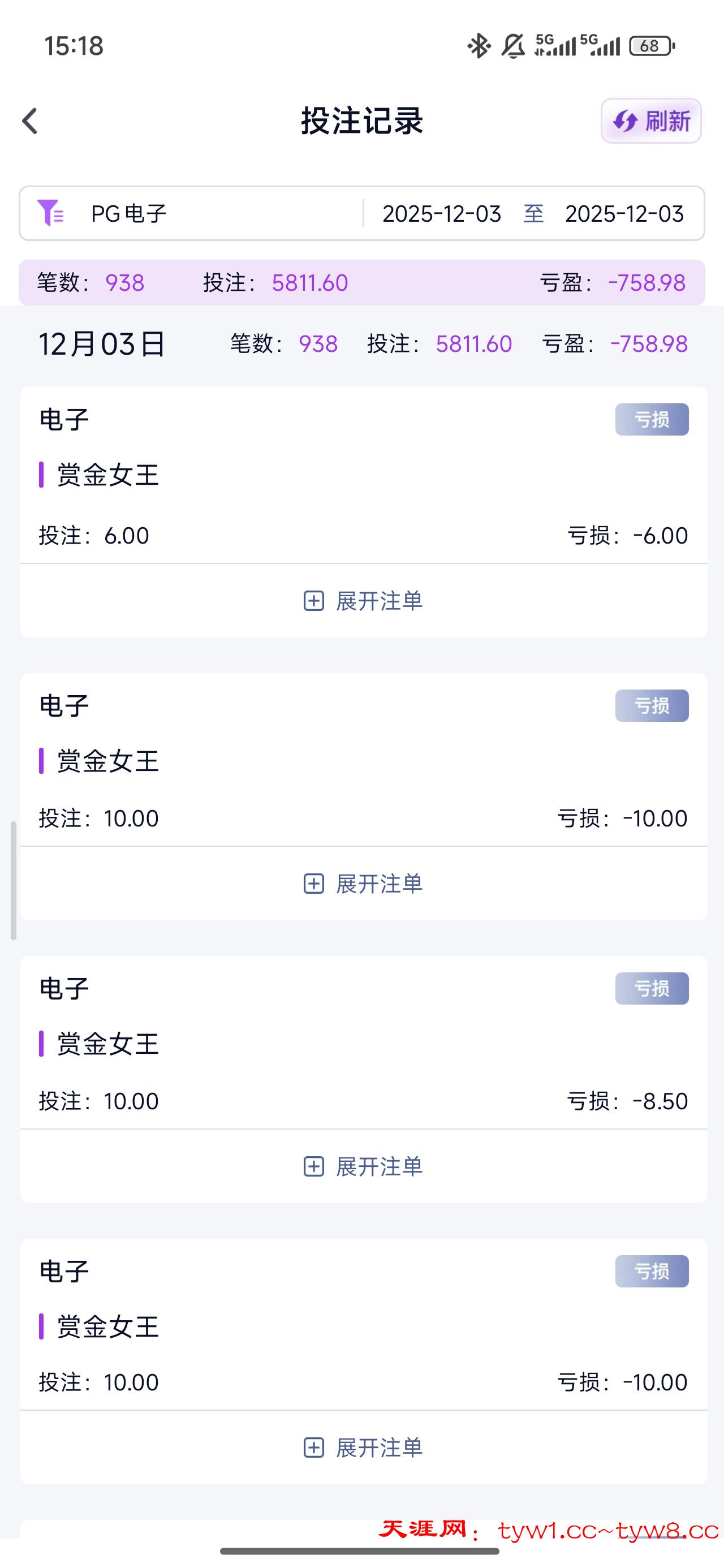
Task: Tap the battery indicator showing 68
Action: tap(652, 46)
